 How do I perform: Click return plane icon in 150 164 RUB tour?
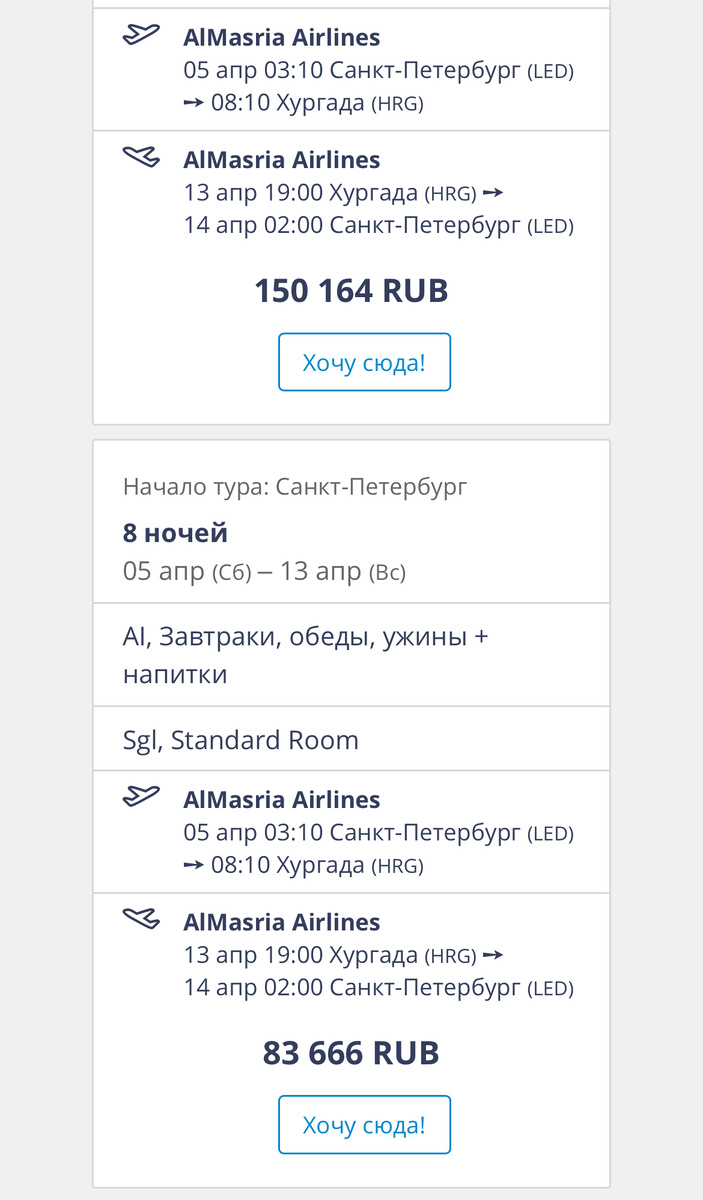coord(141,157)
